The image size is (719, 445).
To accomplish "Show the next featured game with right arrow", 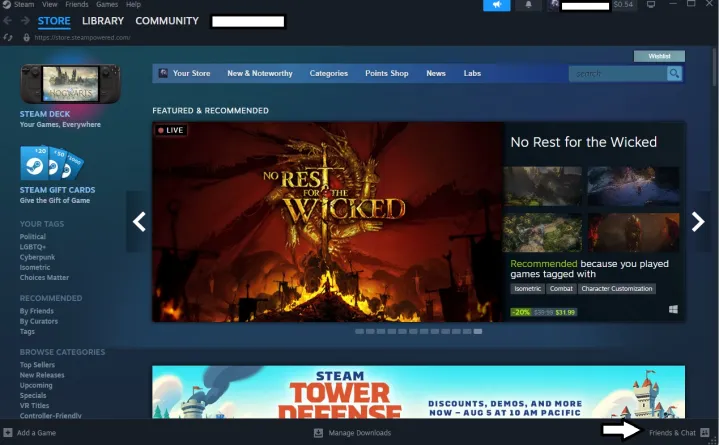I will pyautogui.click(x=698, y=222).
